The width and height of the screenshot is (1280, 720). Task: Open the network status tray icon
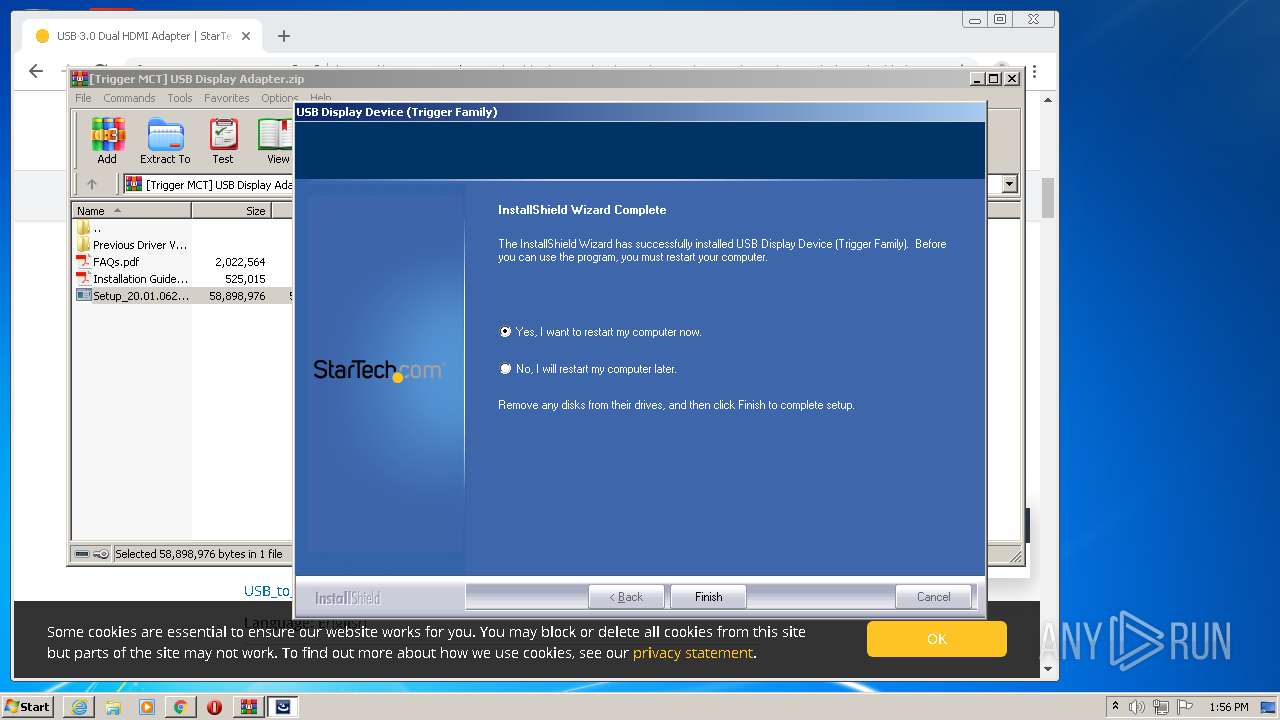[1163, 707]
